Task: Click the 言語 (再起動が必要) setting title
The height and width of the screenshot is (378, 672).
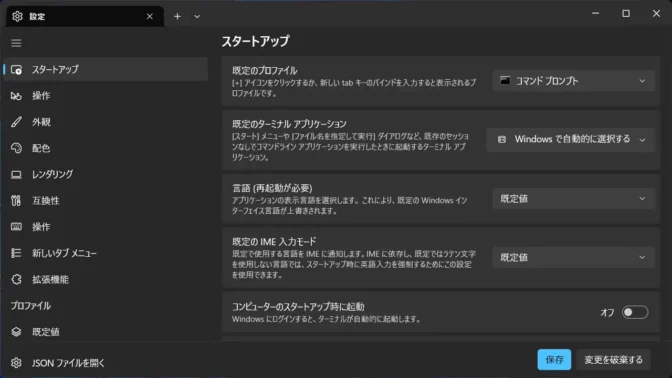Action: (x=272, y=188)
